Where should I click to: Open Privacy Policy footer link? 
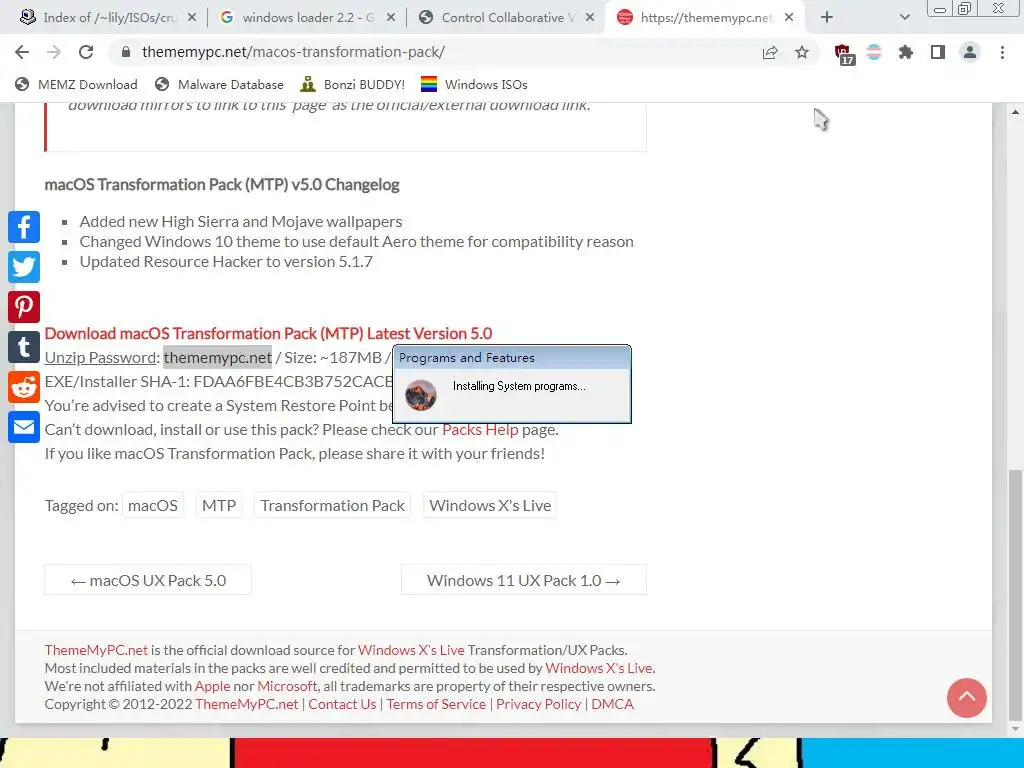click(x=539, y=704)
